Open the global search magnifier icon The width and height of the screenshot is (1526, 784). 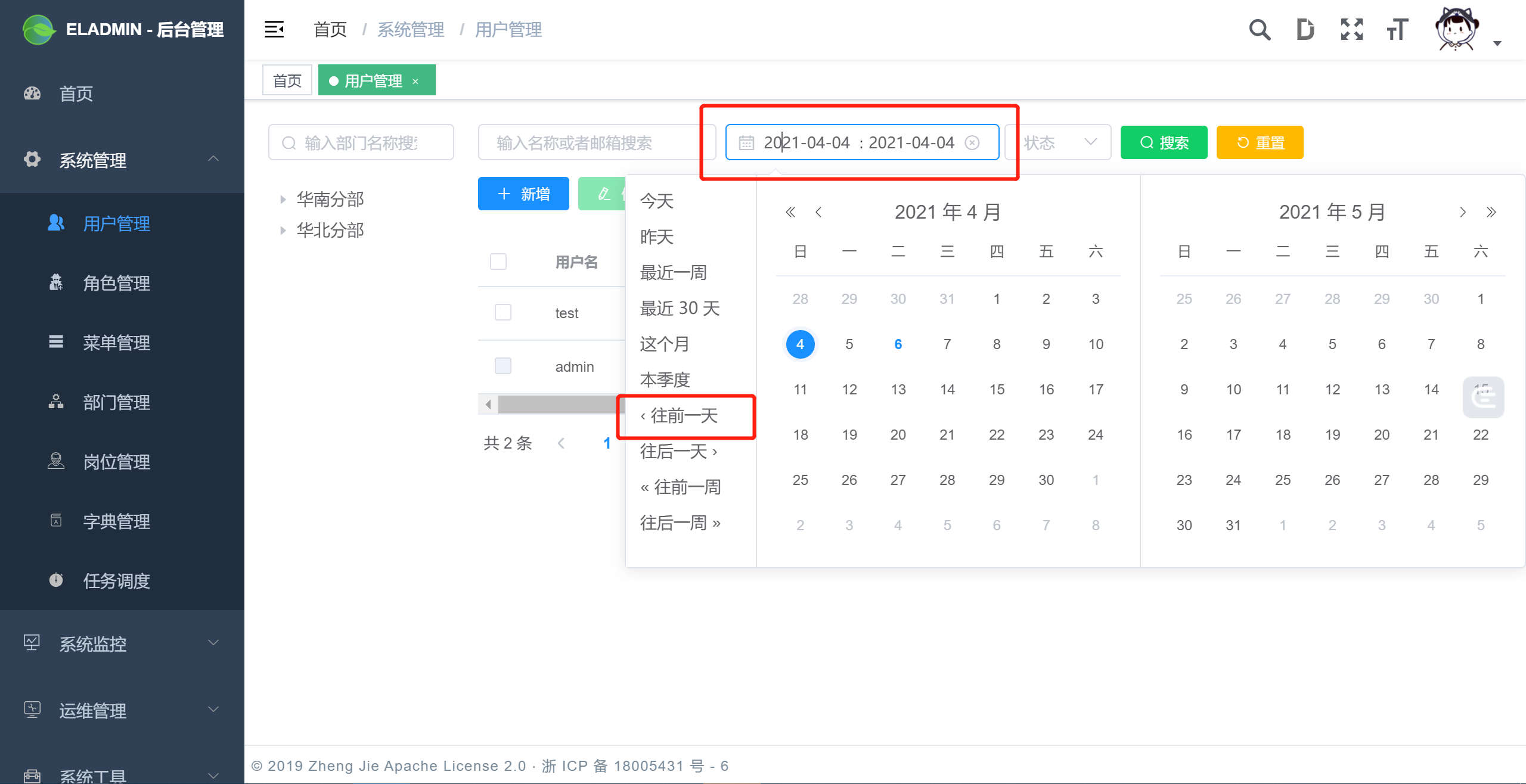[1260, 29]
